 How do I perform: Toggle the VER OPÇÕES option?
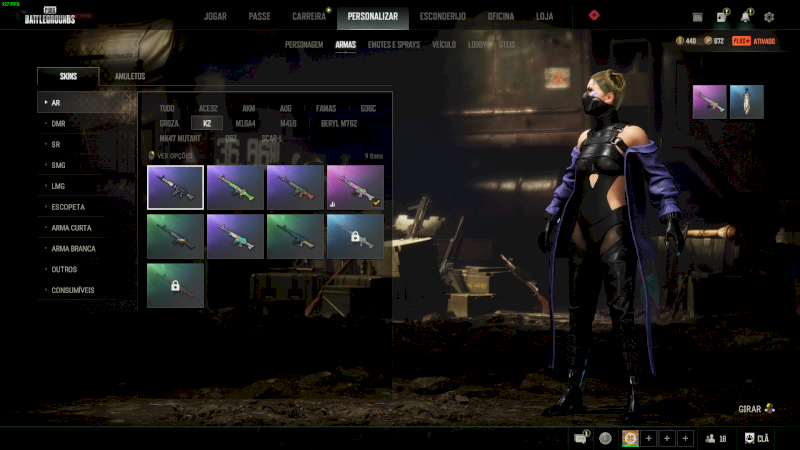(x=170, y=156)
